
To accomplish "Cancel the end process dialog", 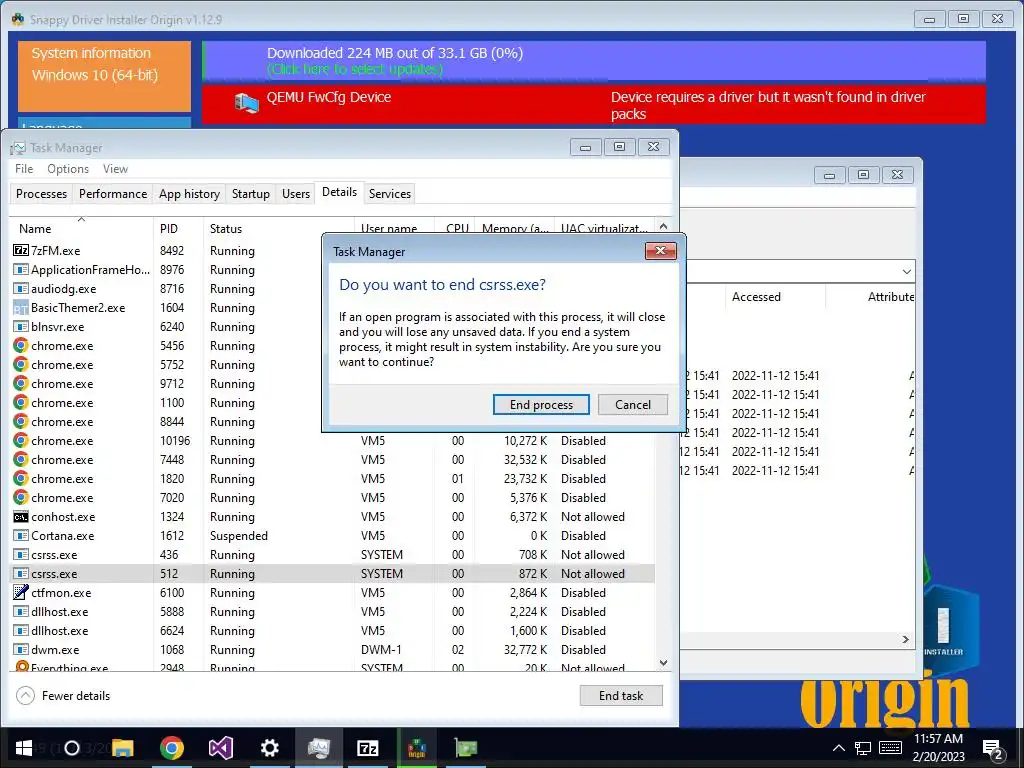I will point(632,405).
